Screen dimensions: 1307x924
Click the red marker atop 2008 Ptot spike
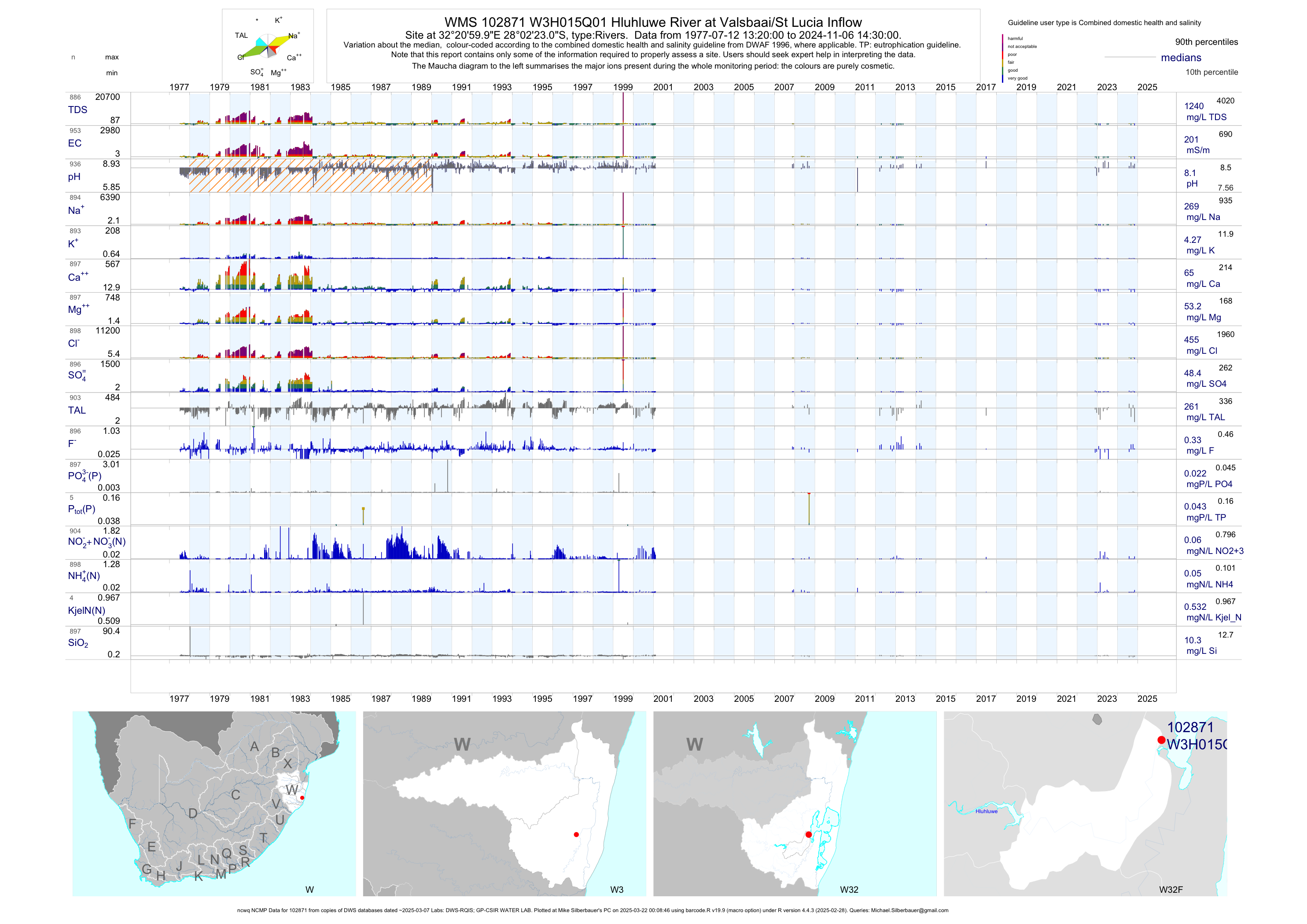(x=809, y=493)
